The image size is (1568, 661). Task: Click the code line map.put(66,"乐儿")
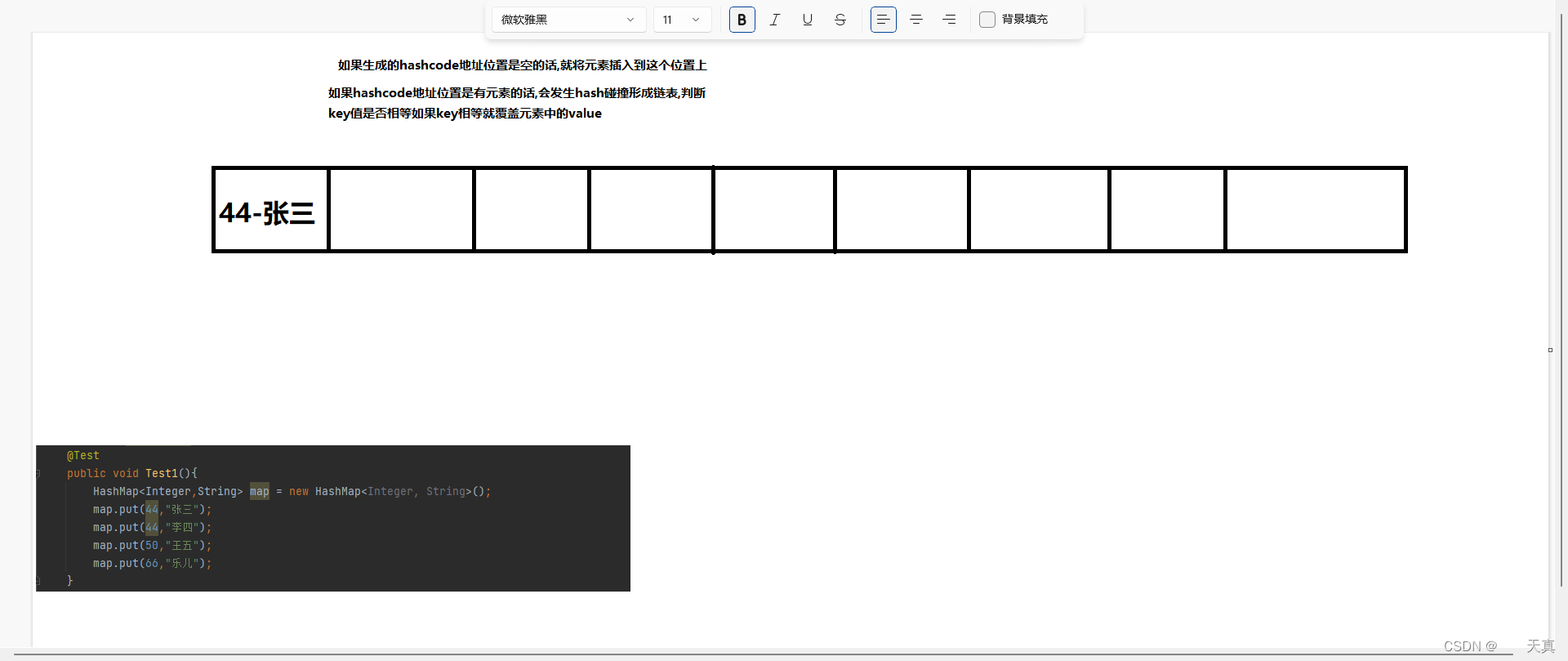(x=152, y=564)
